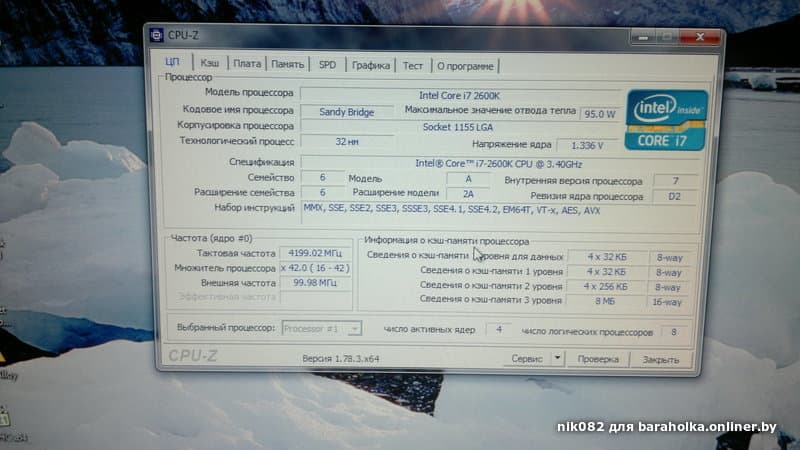Image resolution: width=800 pixels, height=450 pixels.
Task: Open the Плата tab
Action: click(x=247, y=64)
